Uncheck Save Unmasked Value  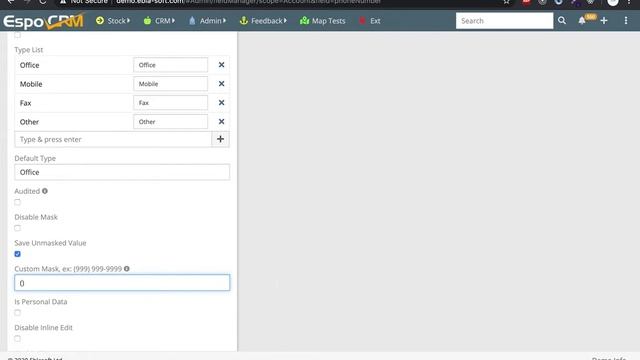(x=18, y=254)
